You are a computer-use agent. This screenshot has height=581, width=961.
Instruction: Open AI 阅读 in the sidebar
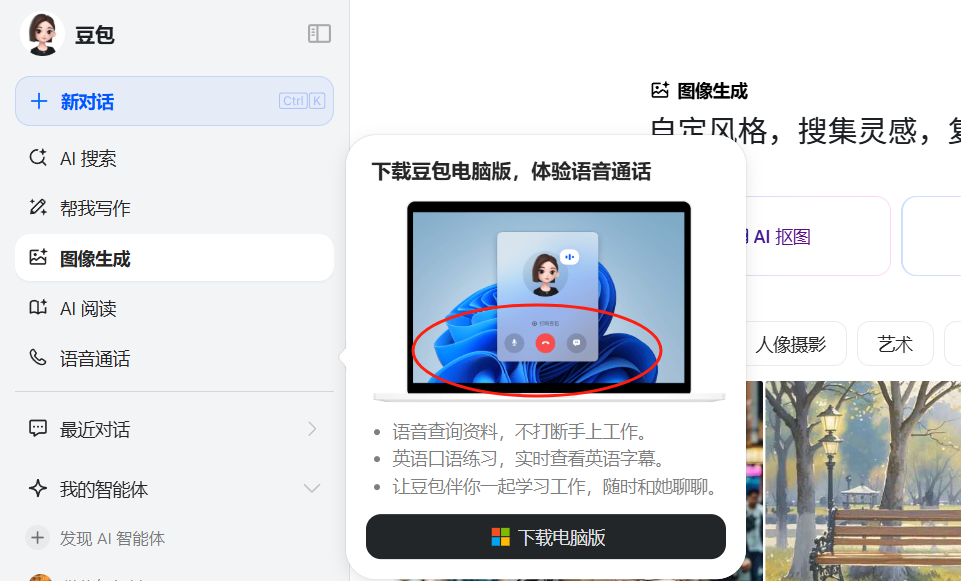174,308
